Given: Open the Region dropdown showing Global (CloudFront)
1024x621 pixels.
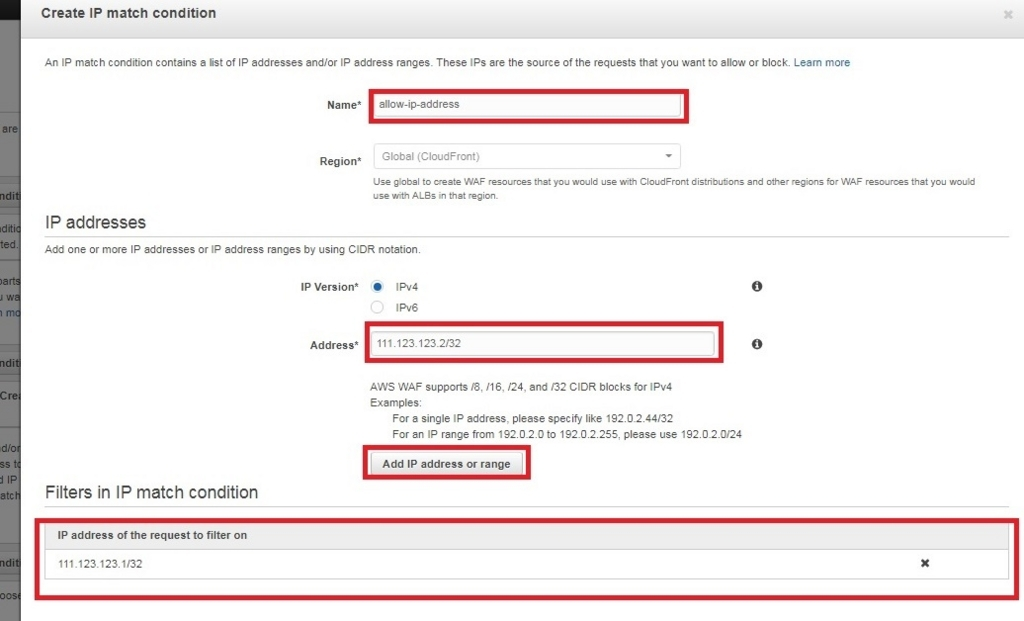Looking at the screenshot, I should point(526,157).
